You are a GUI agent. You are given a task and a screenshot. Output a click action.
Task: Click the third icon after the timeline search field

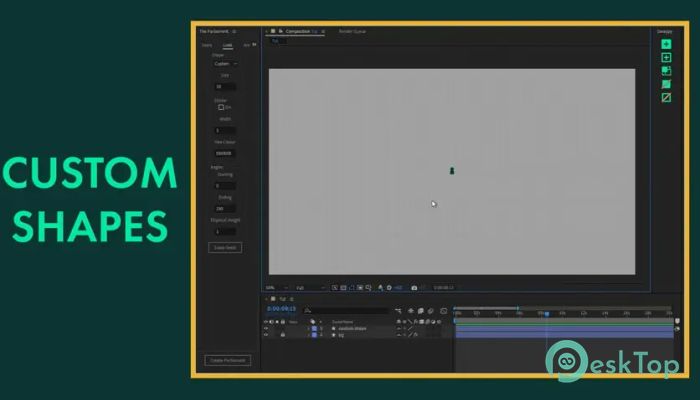(421, 311)
